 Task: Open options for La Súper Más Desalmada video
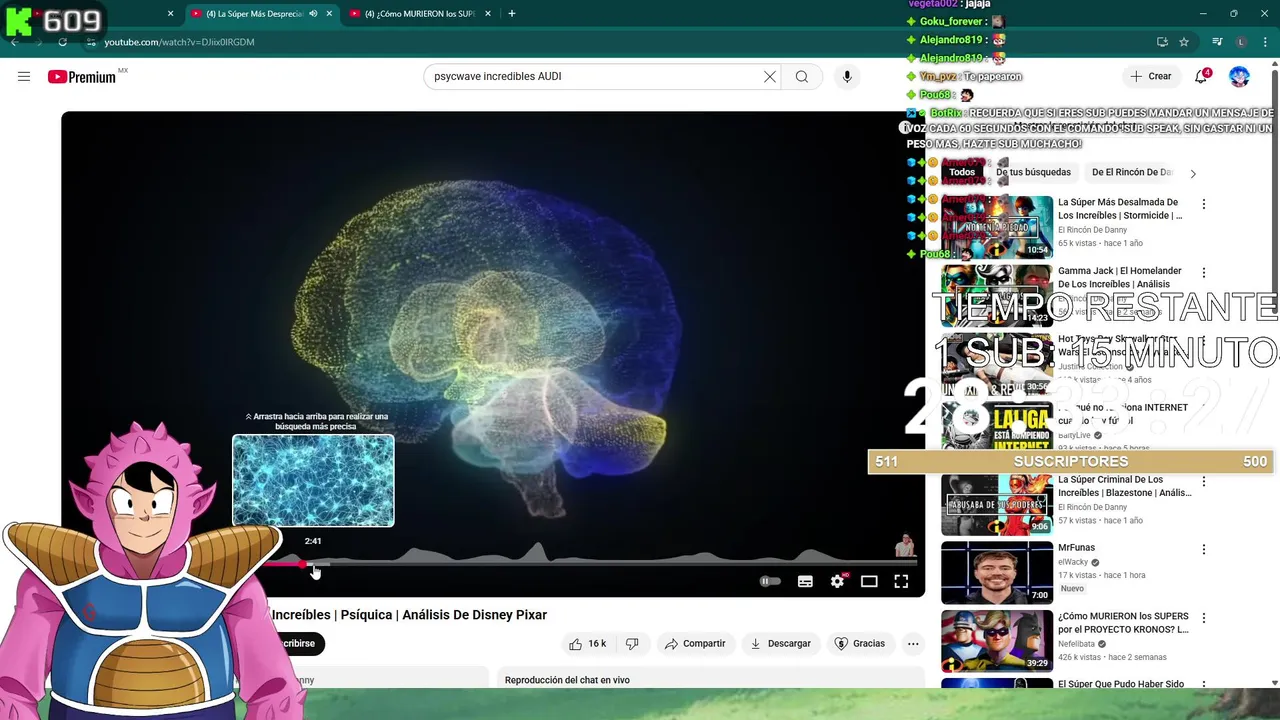(x=1204, y=204)
